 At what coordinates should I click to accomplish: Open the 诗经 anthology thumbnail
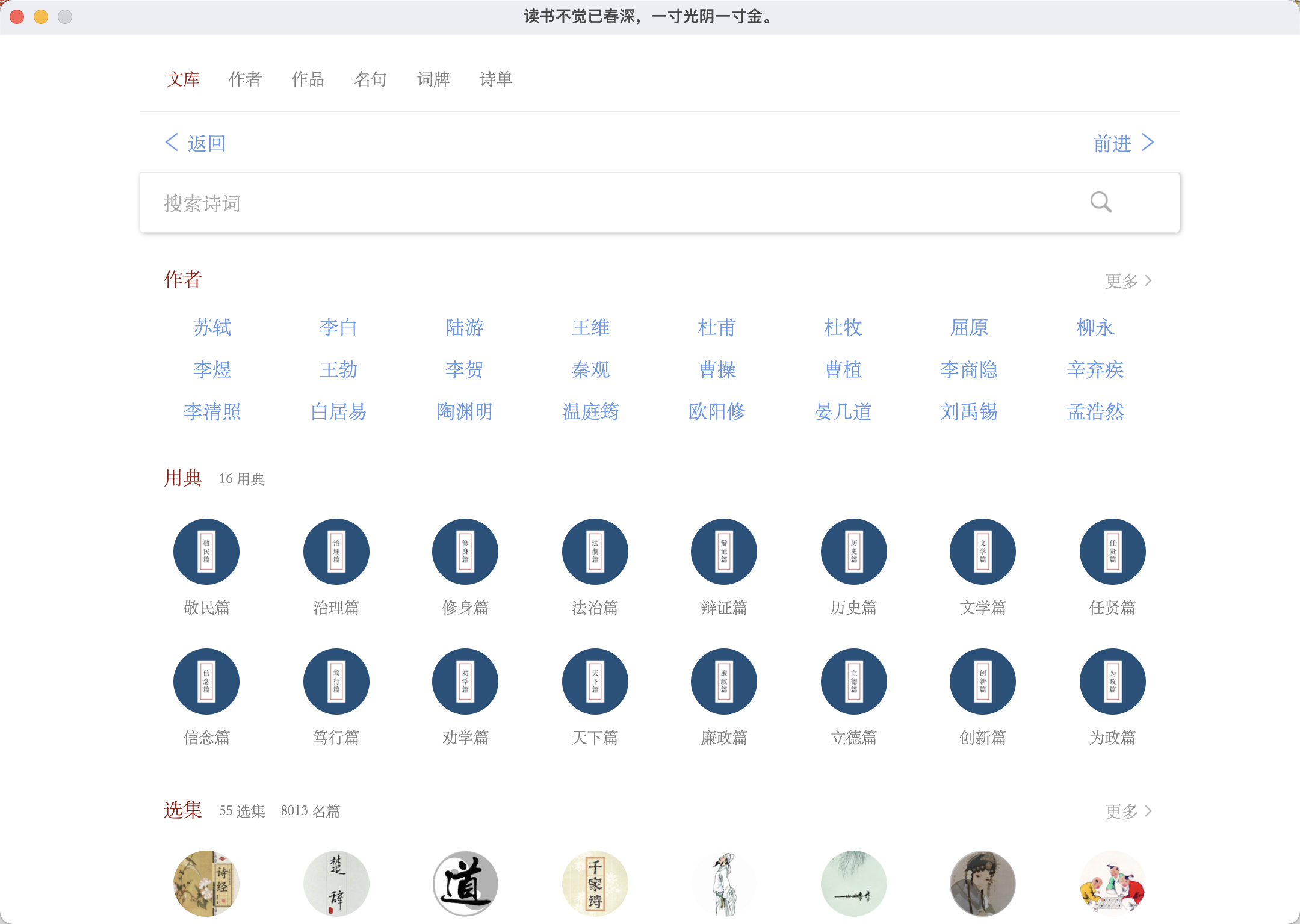click(206, 883)
